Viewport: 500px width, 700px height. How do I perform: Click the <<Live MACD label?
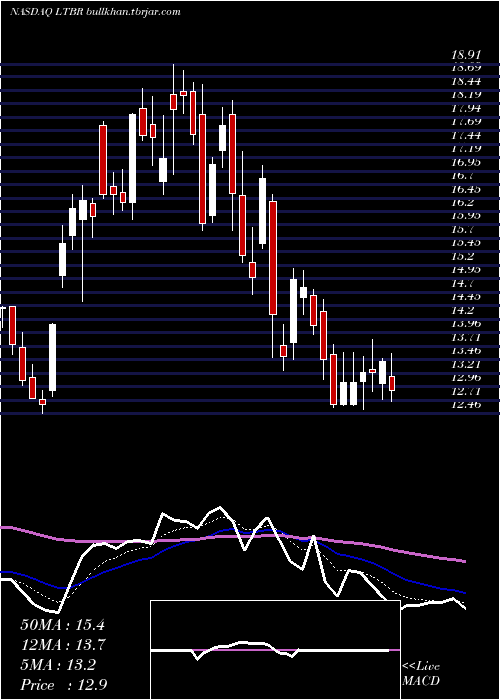421,674
